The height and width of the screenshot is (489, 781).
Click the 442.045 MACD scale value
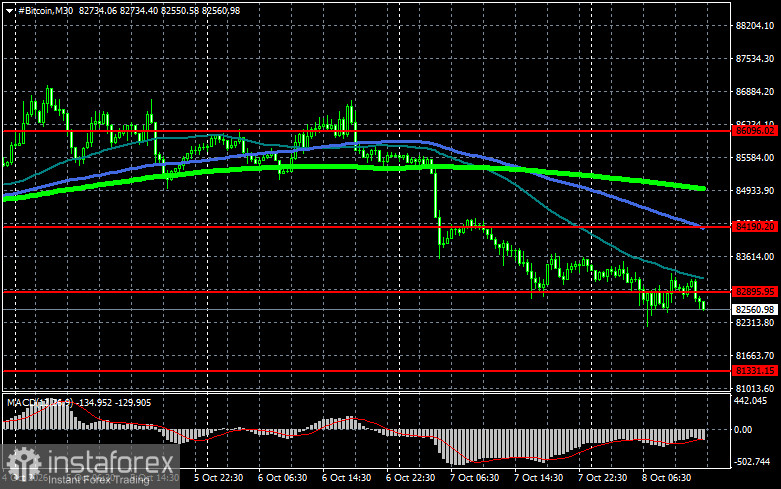coord(751,400)
